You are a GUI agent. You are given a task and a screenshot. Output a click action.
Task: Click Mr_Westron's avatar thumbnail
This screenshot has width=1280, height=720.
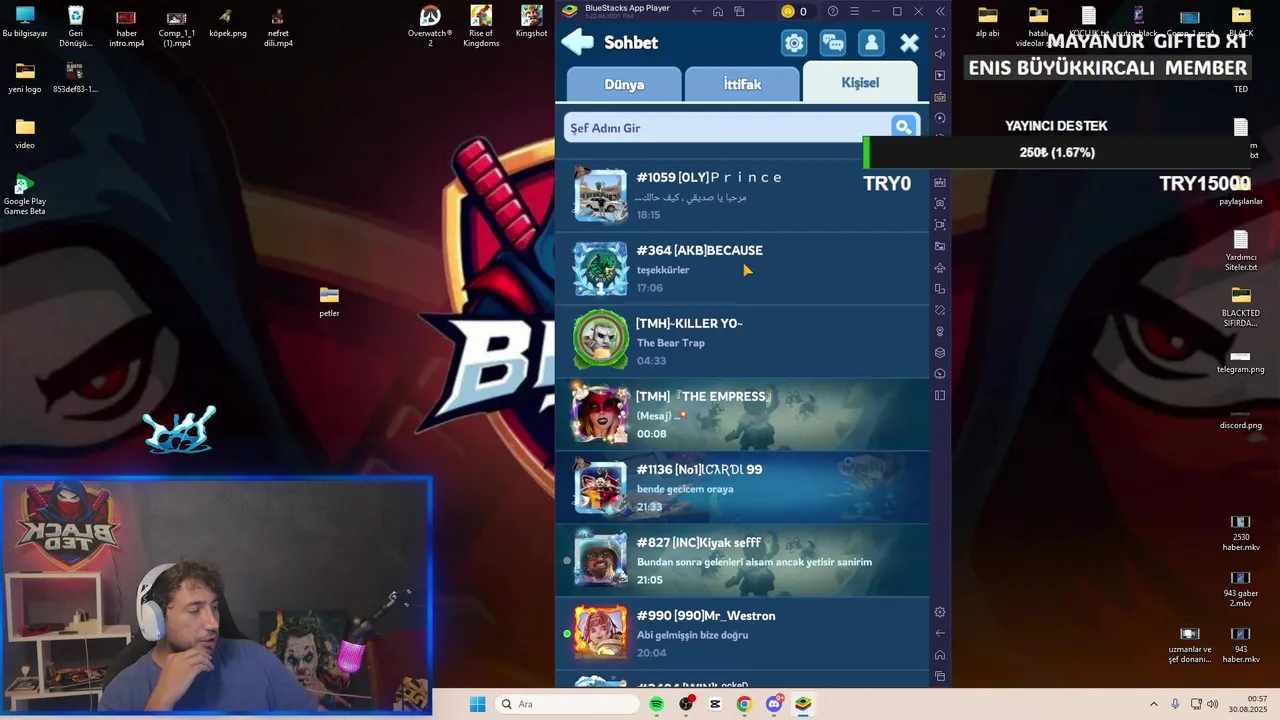tap(600, 633)
